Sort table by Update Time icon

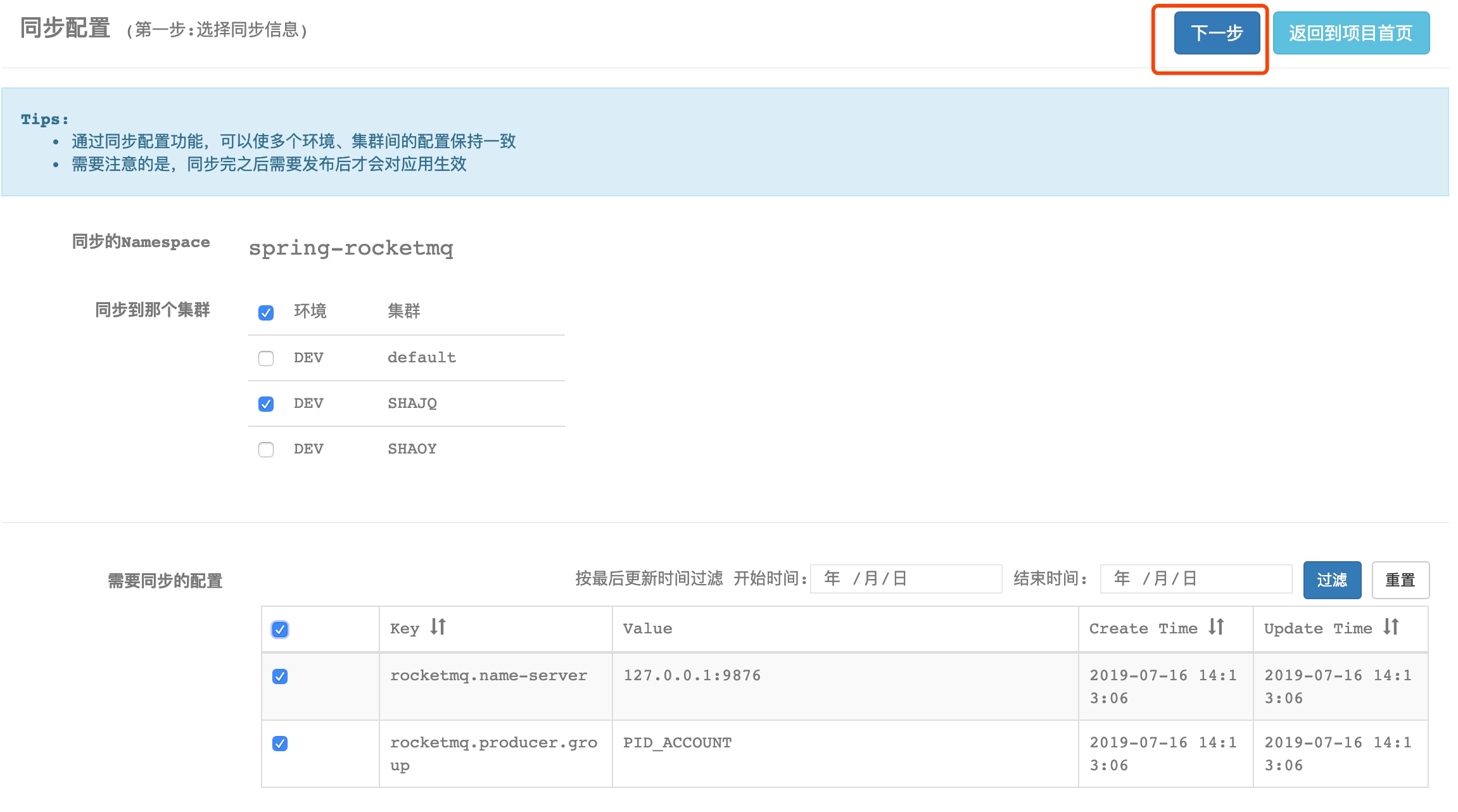(x=1391, y=627)
